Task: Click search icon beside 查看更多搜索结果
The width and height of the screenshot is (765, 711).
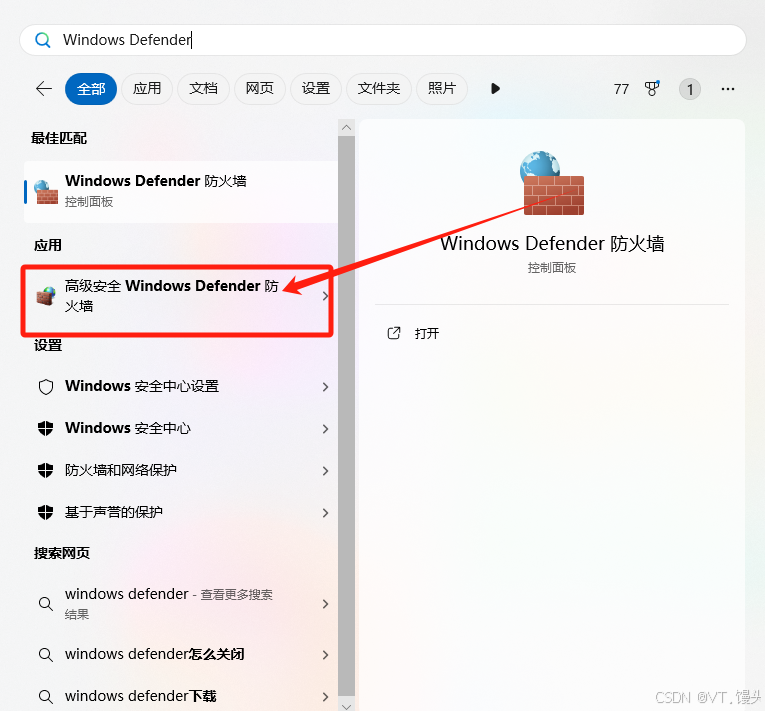Action: pyautogui.click(x=46, y=604)
